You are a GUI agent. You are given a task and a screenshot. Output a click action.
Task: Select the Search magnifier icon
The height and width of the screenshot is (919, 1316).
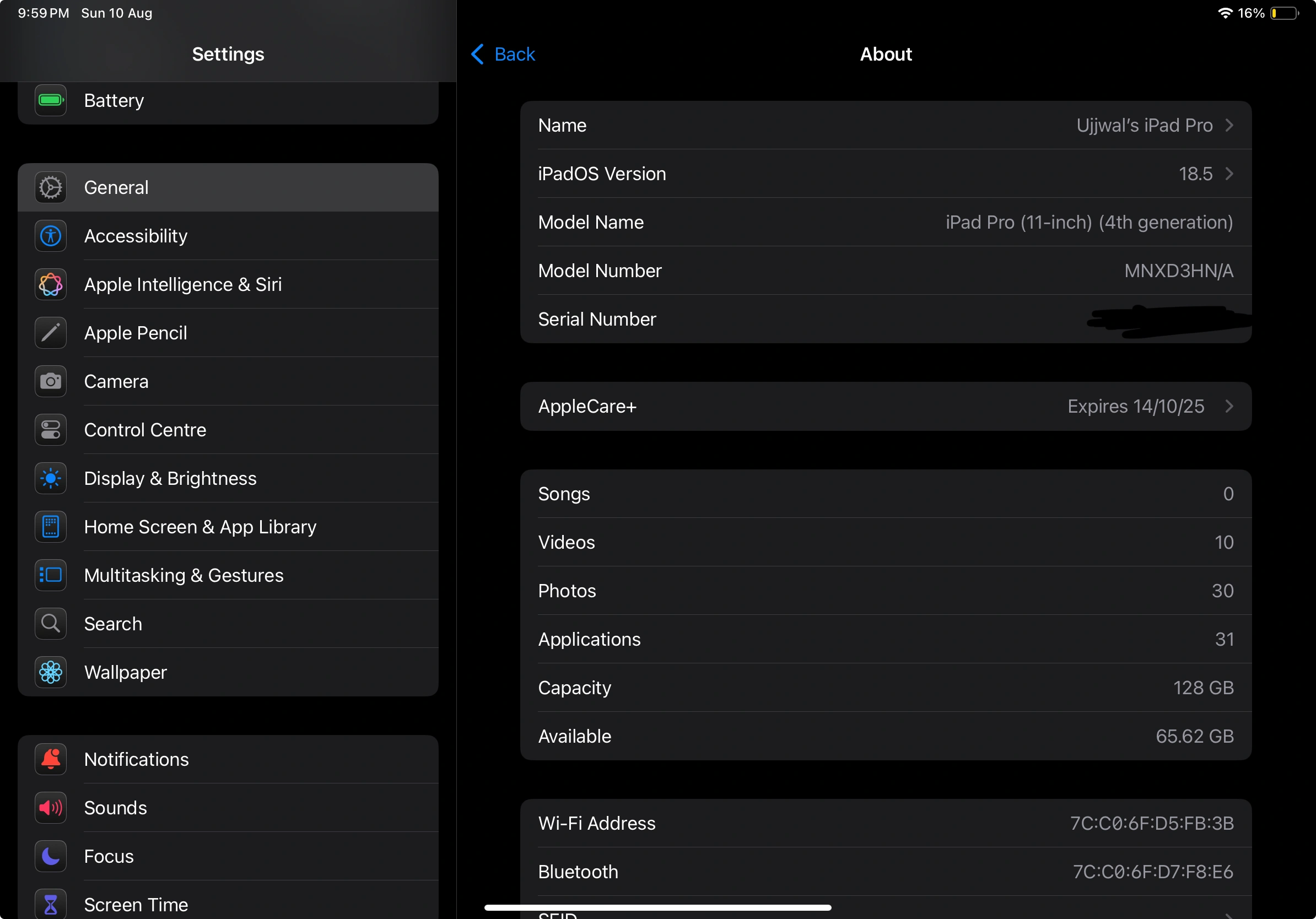pyautogui.click(x=51, y=623)
